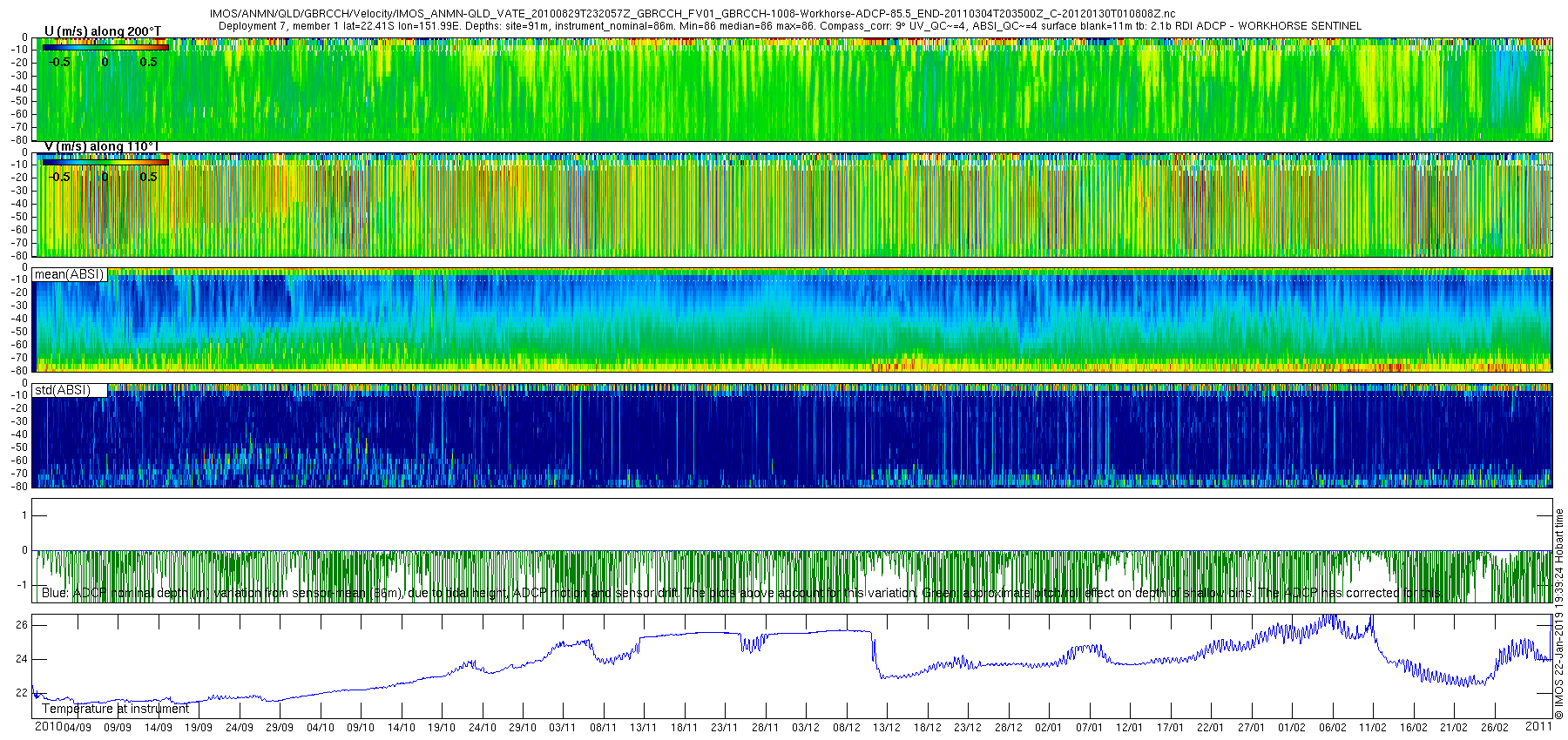The height and width of the screenshot is (740, 1568).
Task: Click the 2011 year label on the time axis
Action: (1539, 726)
